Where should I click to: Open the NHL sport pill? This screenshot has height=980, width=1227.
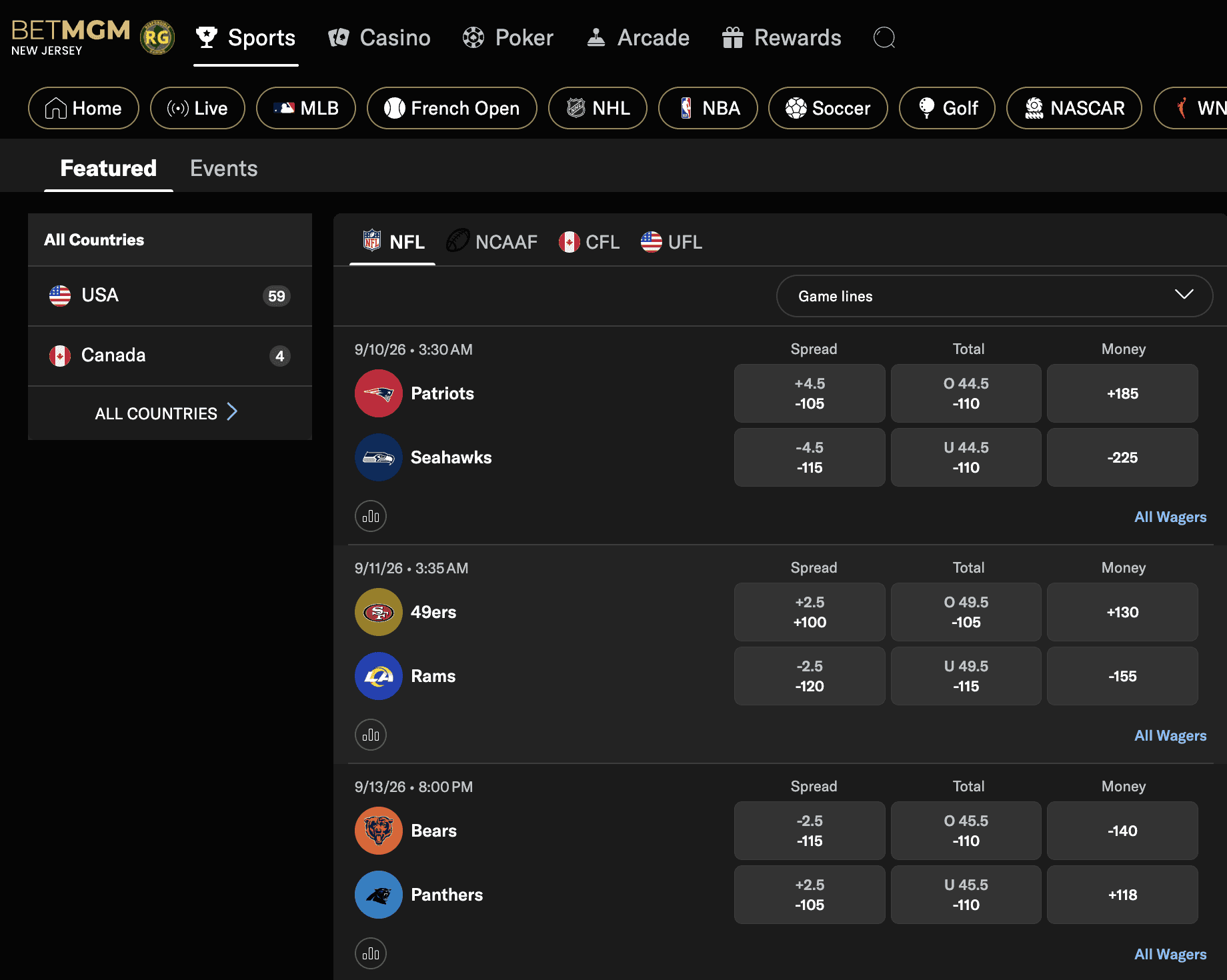pyautogui.click(x=597, y=108)
